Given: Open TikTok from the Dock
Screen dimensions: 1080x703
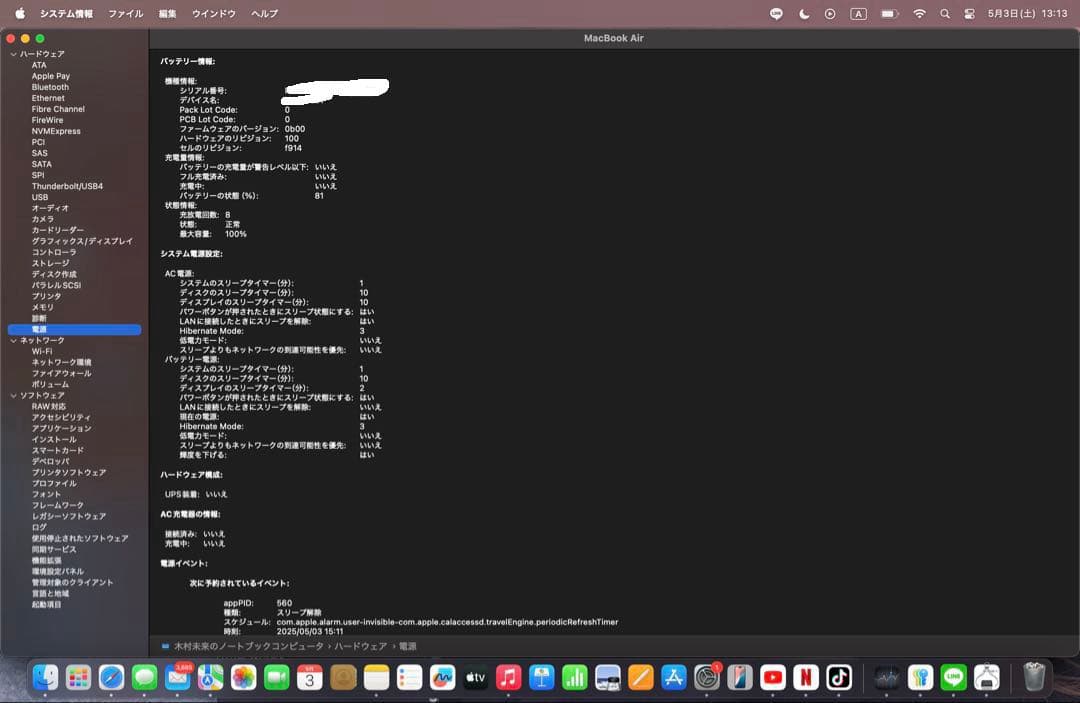Looking at the screenshot, I should coord(839,678).
